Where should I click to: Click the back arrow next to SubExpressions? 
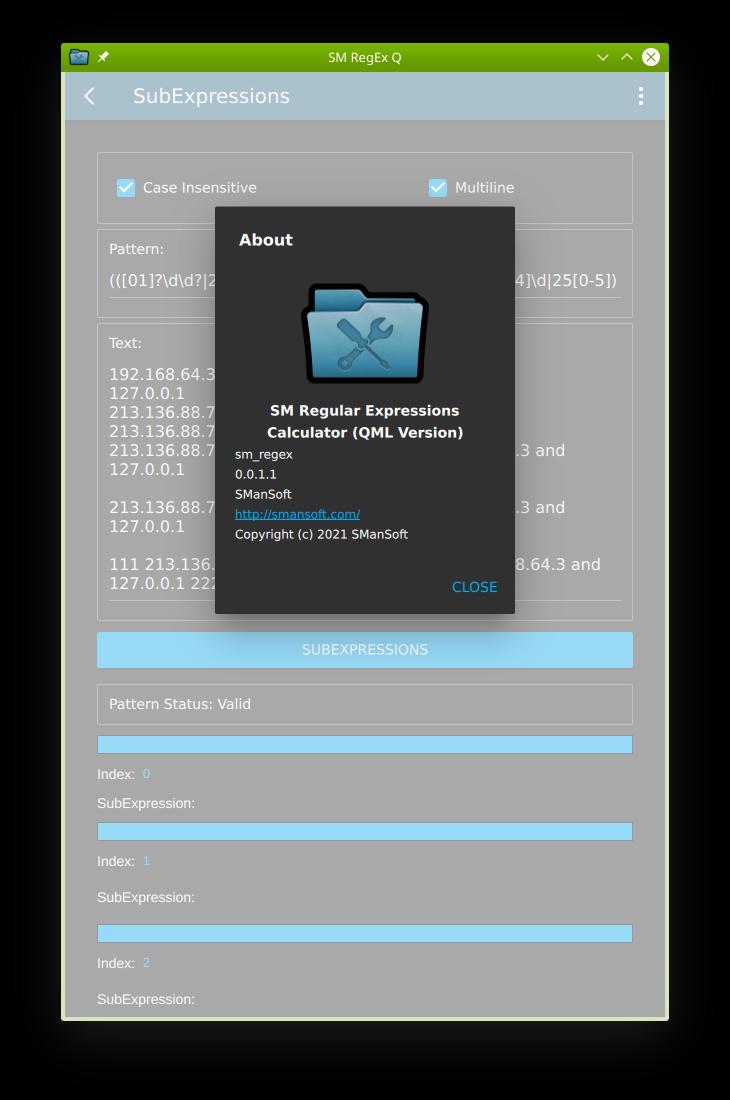tap(89, 96)
